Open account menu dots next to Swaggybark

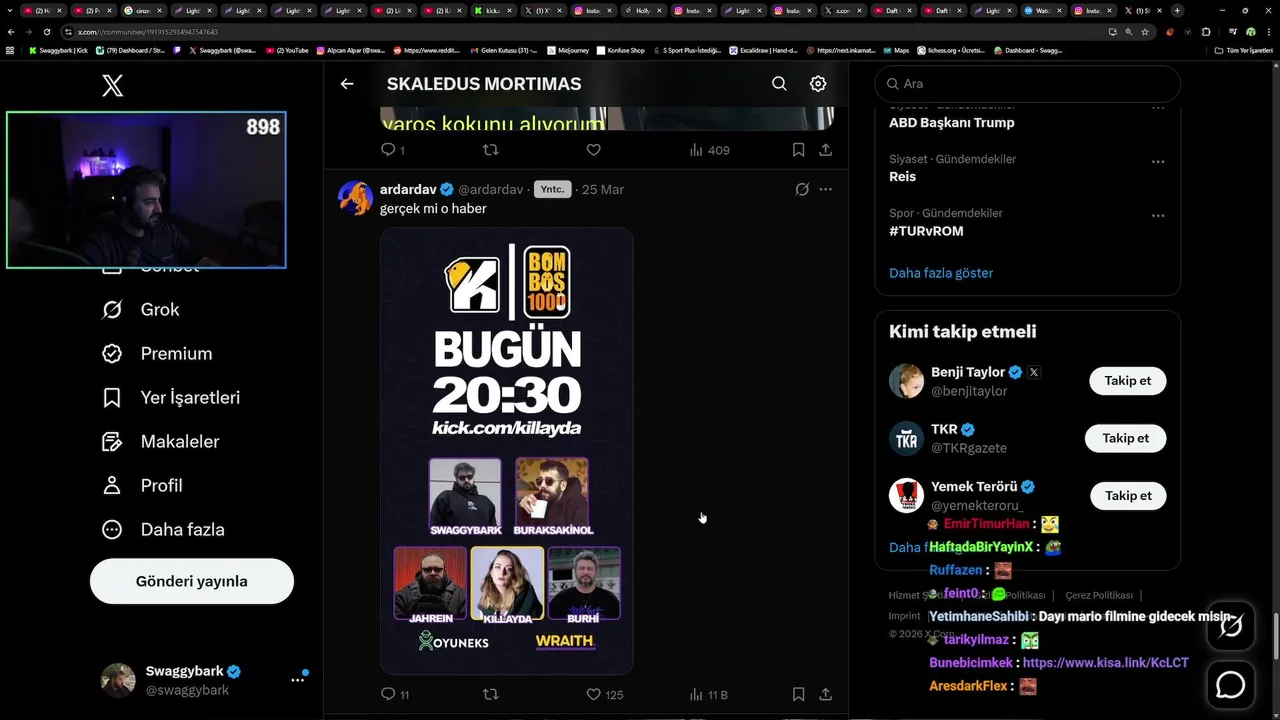pyautogui.click(x=297, y=680)
